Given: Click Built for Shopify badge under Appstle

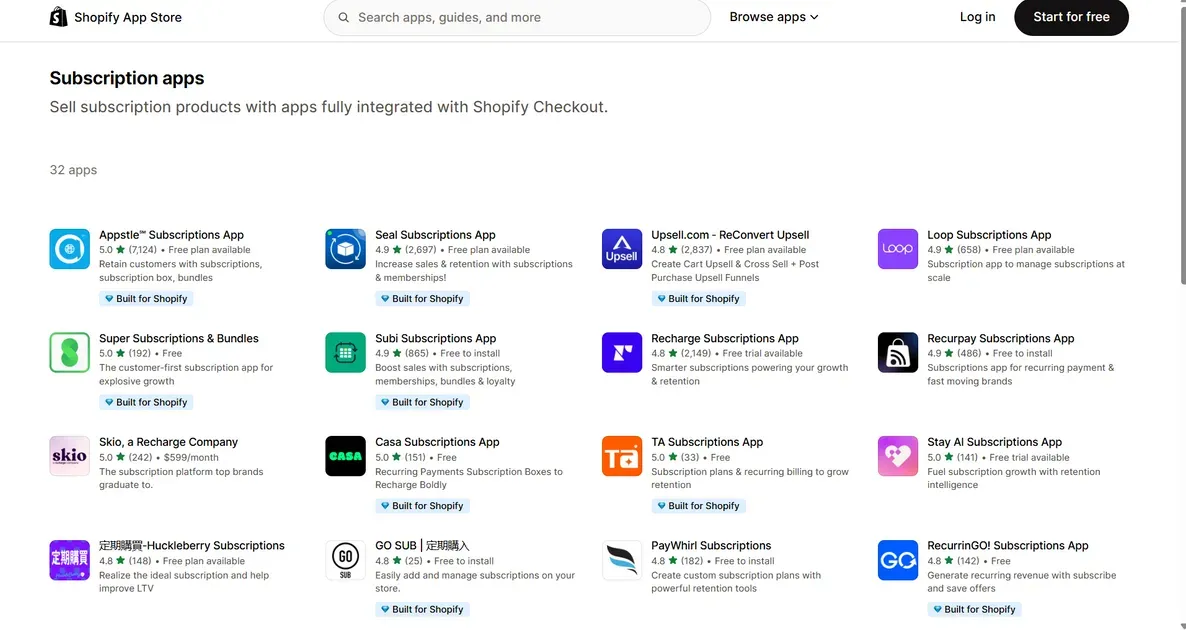Looking at the screenshot, I should (x=146, y=299).
